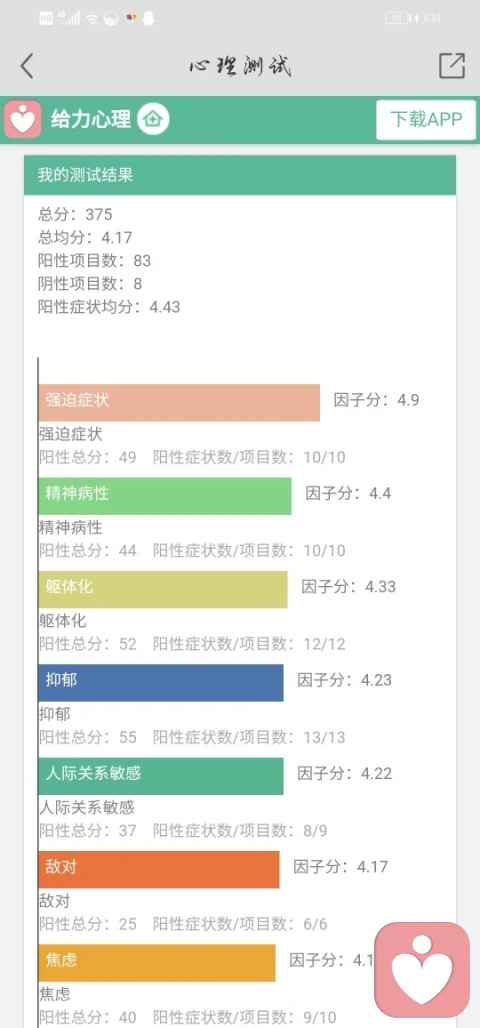Tap the 敌对 orange bar
The height and width of the screenshot is (1028, 480).
pyautogui.click(x=159, y=869)
